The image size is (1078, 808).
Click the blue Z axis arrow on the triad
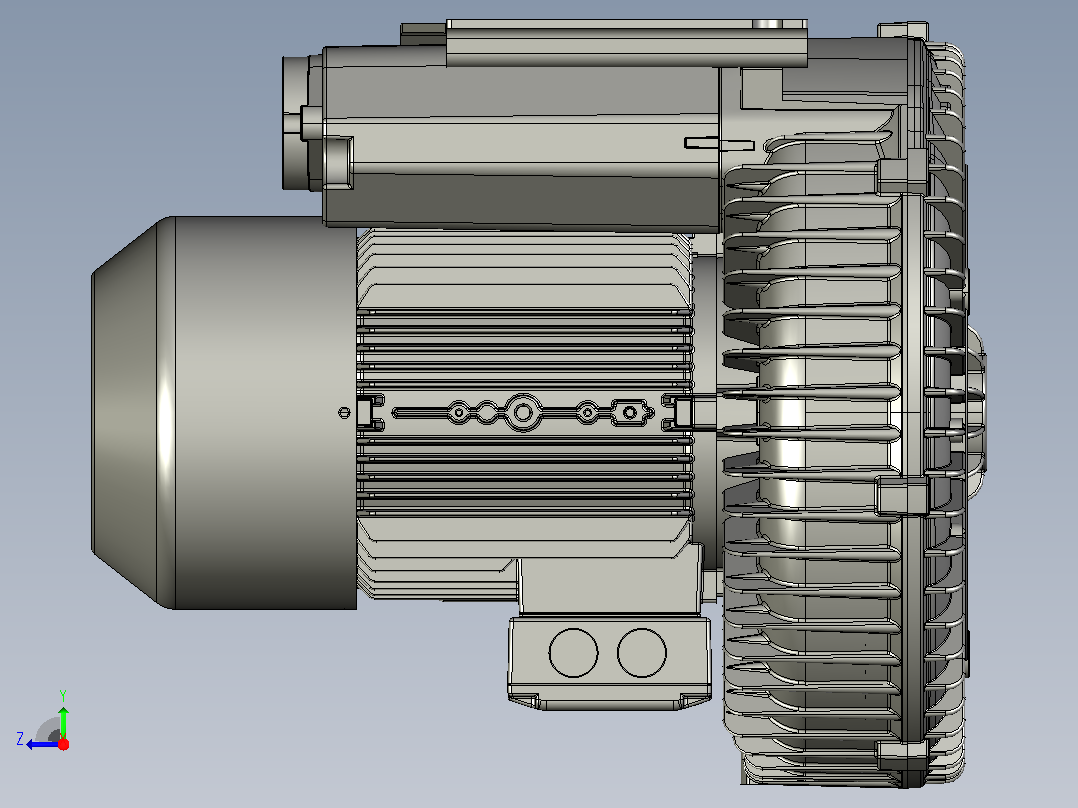[42, 745]
